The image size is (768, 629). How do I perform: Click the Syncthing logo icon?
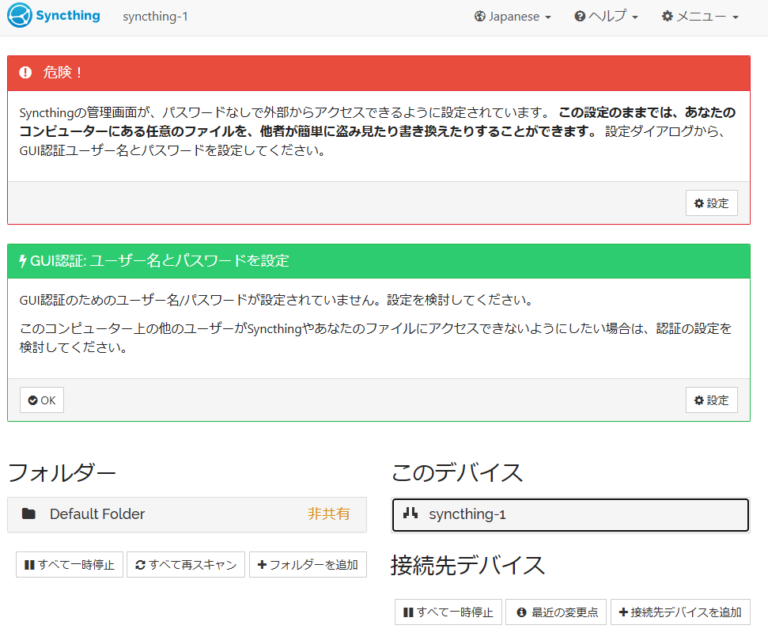(x=20, y=15)
